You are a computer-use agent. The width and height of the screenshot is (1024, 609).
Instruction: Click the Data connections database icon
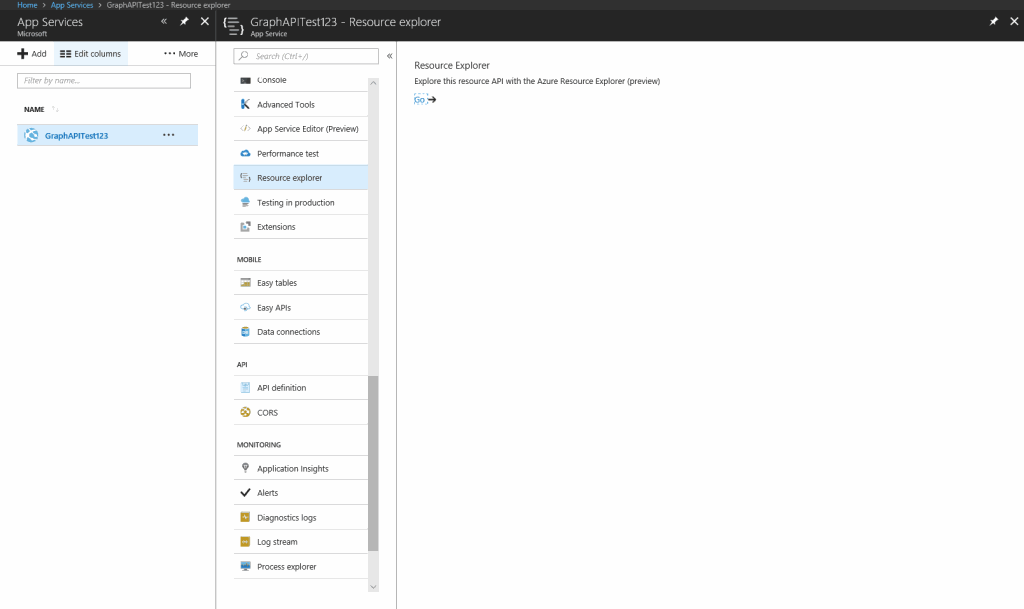pos(246,332)
